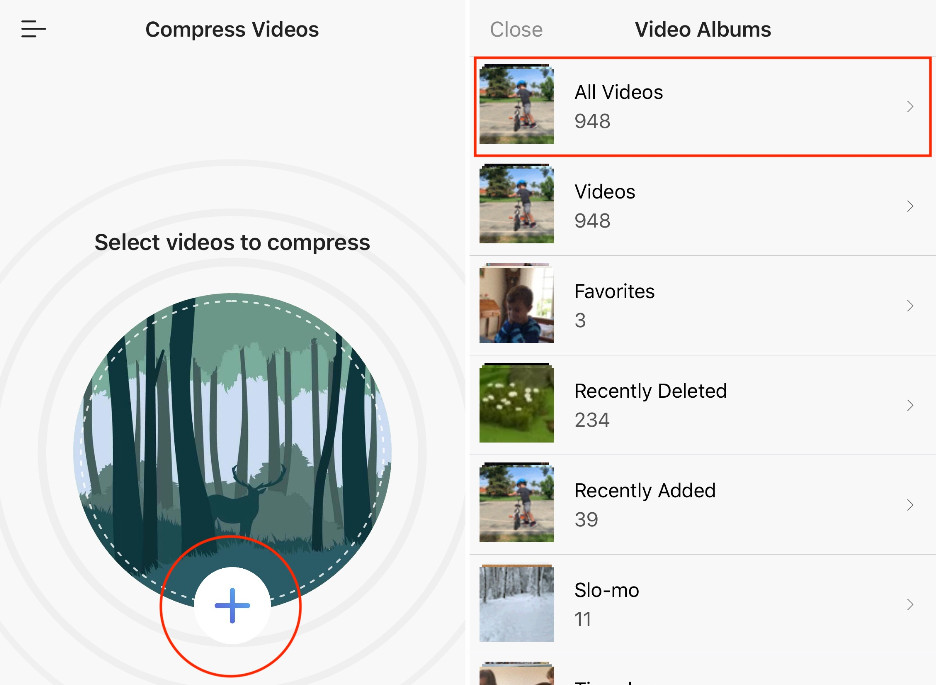Viewport: 936px width, 685px height.
Task: Open the Slo-mo album label
Action: pos(606,590)
